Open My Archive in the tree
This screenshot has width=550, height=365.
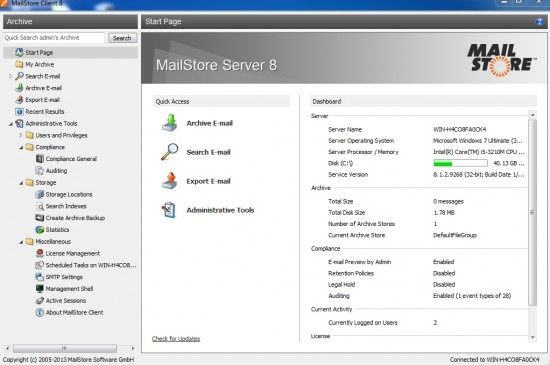click(40, 65)
